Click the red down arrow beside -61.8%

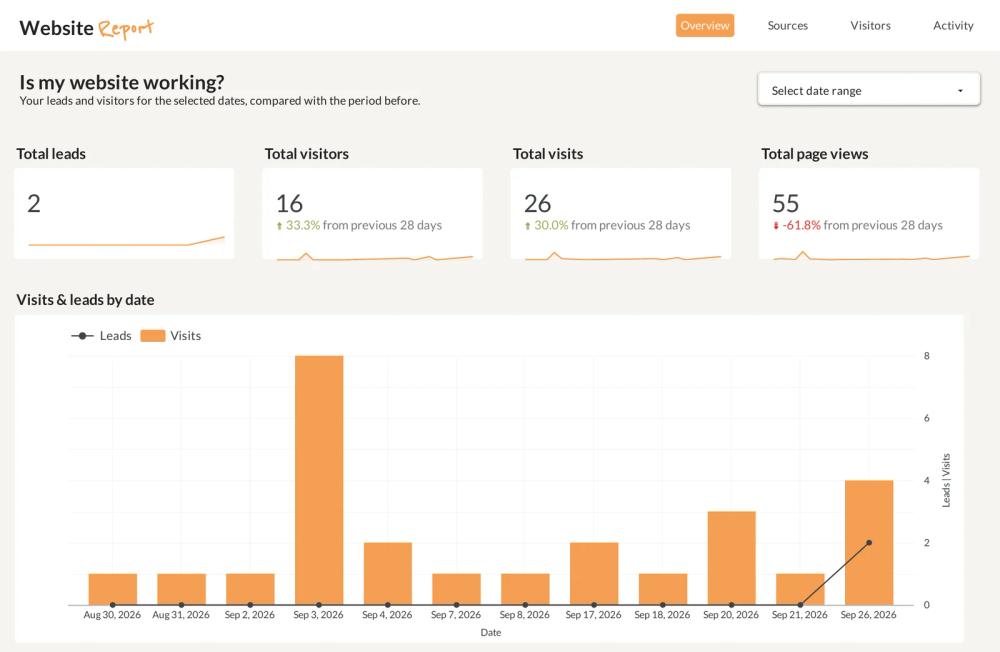pyautogui.click(x=776, y=226)
